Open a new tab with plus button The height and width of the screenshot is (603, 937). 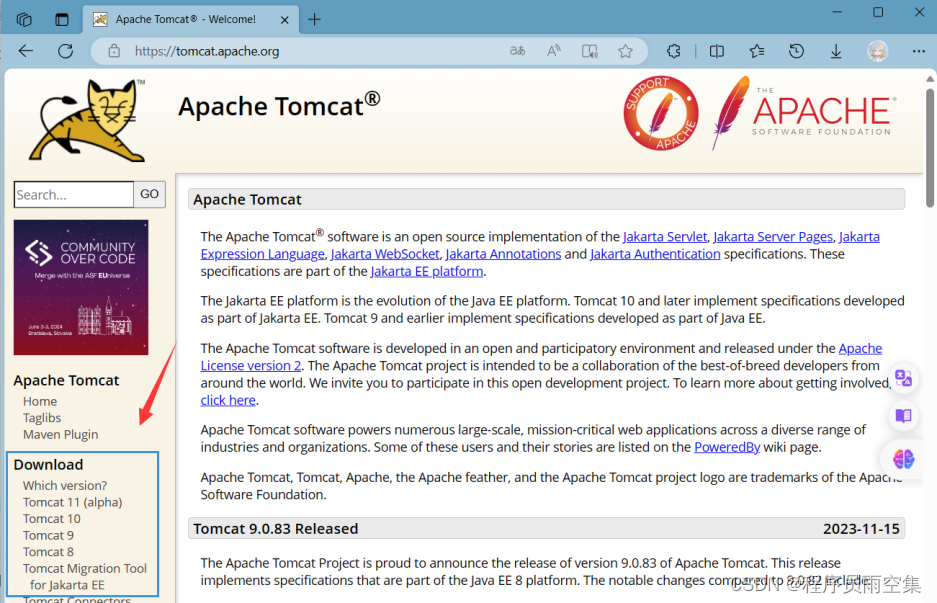tap(314, 20)
